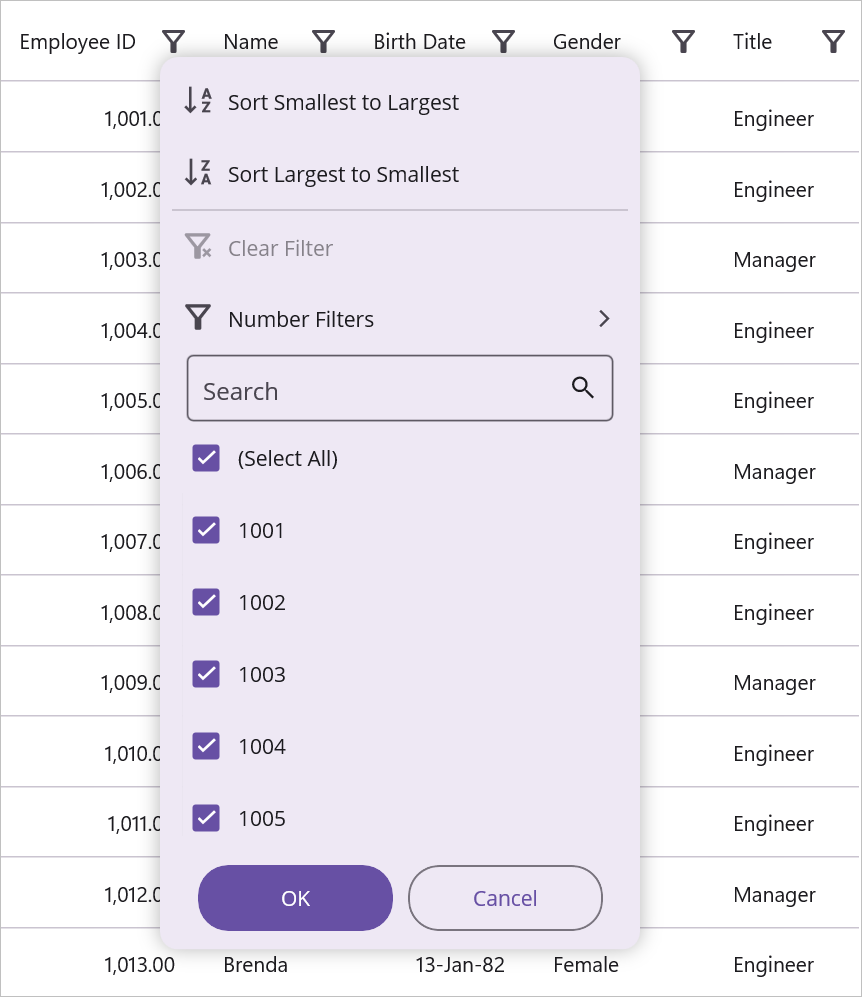Click the Sort Largest to Smallest icon
Image resolution: width=862 pixels, height=997 pixels.
point(199,172)
